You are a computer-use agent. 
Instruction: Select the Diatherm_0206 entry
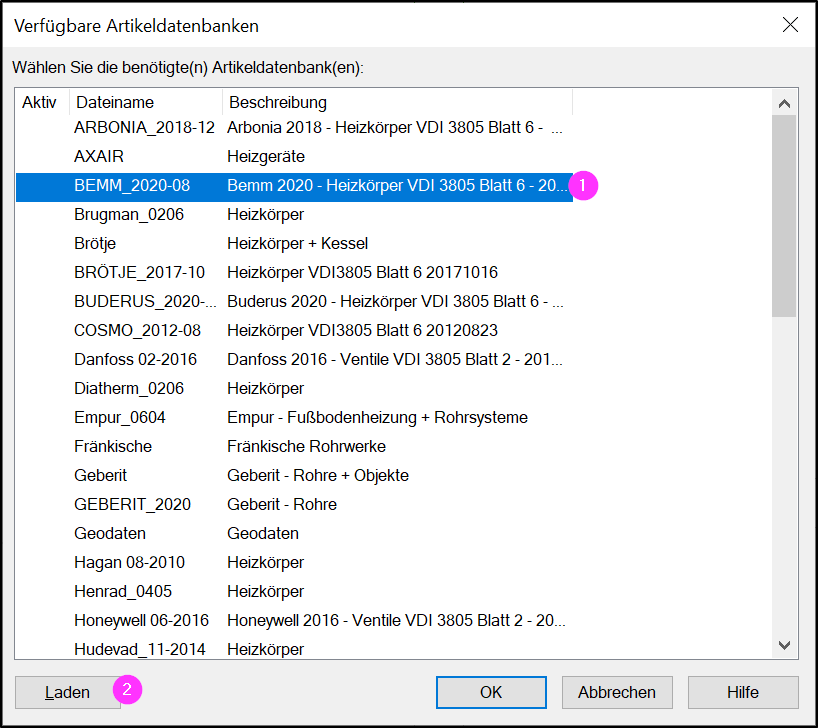[x=294, y=388]
